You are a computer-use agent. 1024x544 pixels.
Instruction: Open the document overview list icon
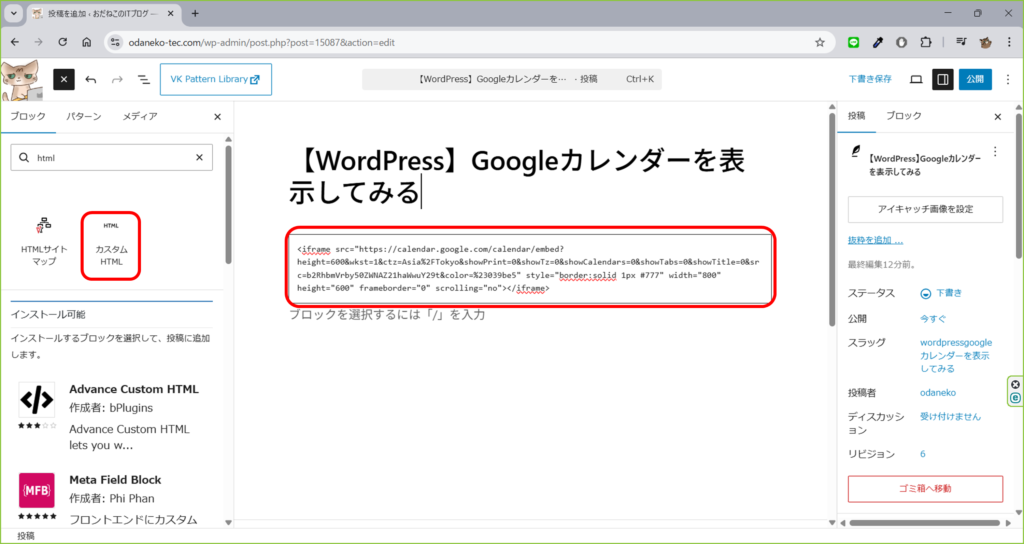tap(143, 80)
